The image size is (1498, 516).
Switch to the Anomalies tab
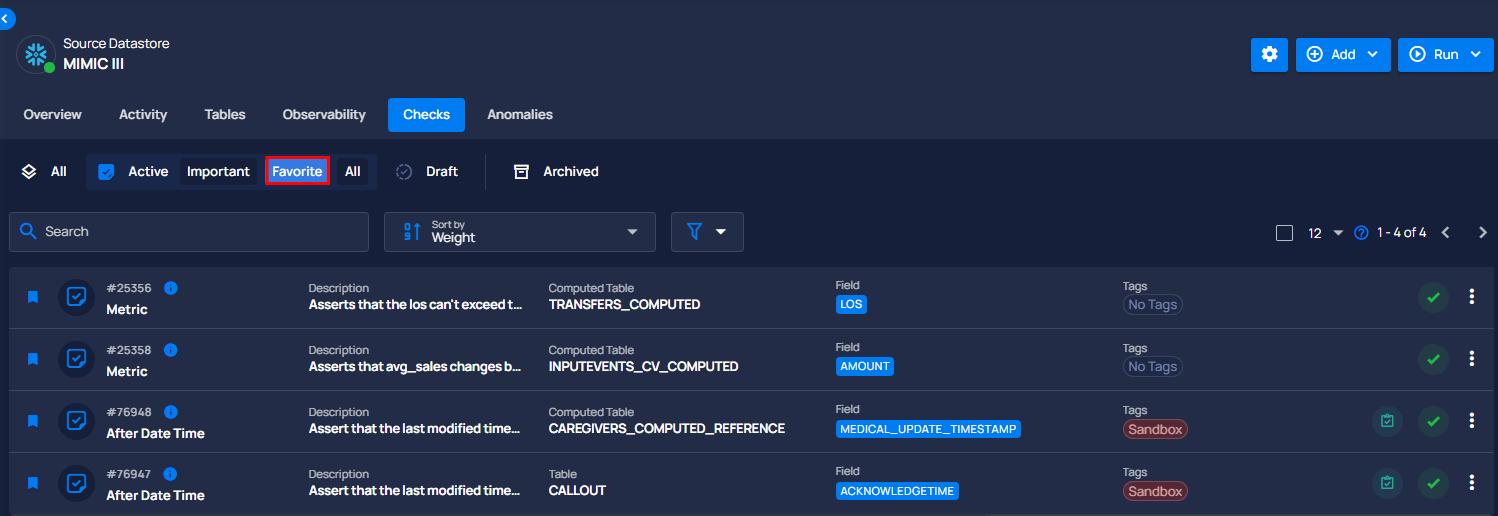pos(520,115)
